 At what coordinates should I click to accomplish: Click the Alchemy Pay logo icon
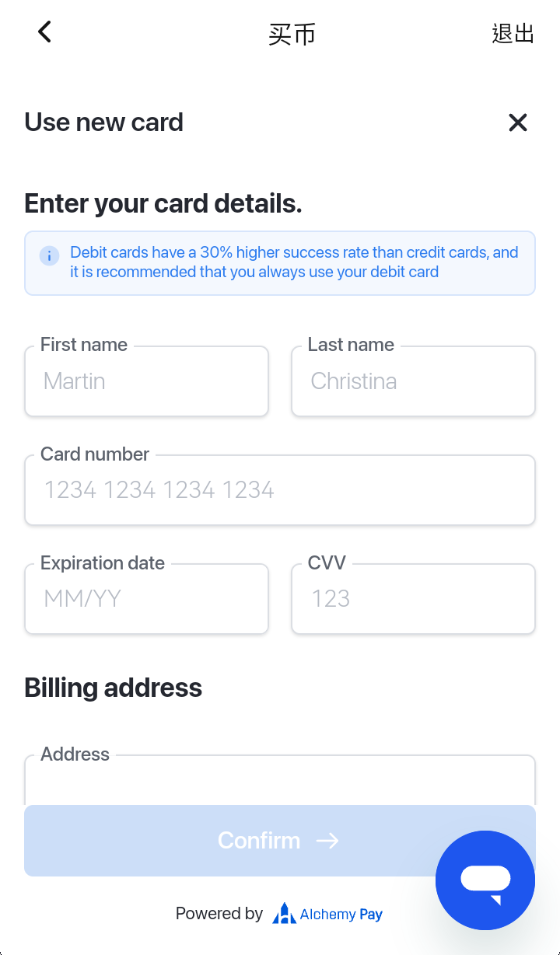click(x=284, y=914)
